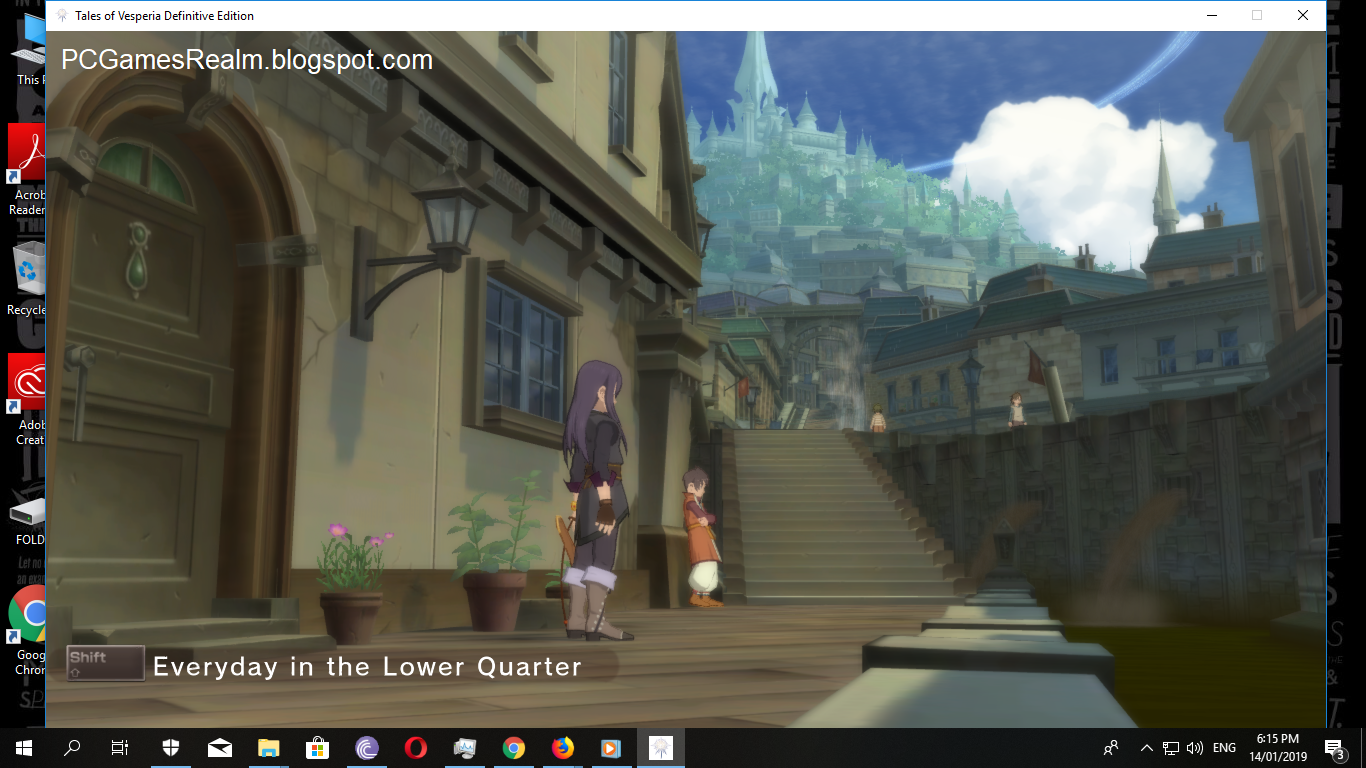Select Tales of Vesperia taskbar button

(x=661, y=747)
